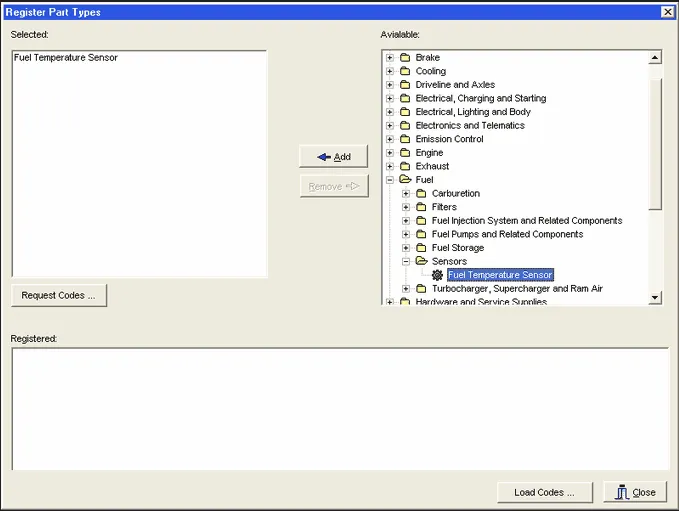Expand the Carburetion node
The height and width of the screenshot is (511, 679).
pyautogui.click(x=406, y=194)
